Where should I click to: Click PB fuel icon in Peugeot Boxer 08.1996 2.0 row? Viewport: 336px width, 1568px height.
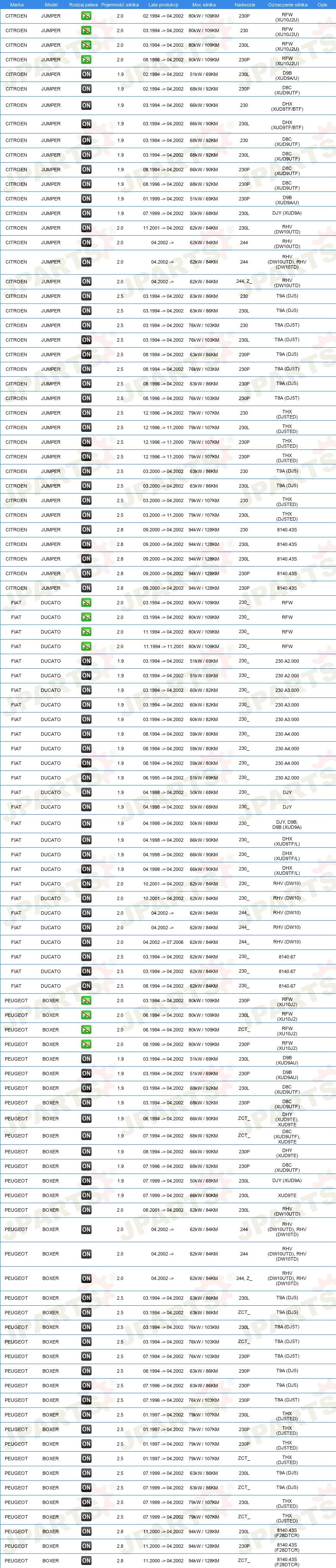coord(86,1044)
